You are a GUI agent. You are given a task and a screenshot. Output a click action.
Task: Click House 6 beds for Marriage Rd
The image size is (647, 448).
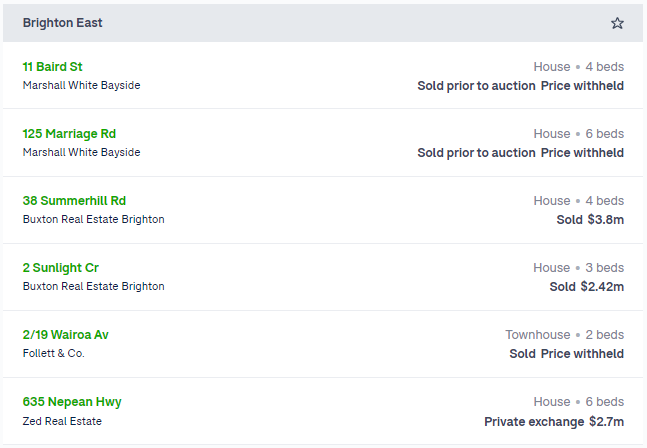coord(579,134)
